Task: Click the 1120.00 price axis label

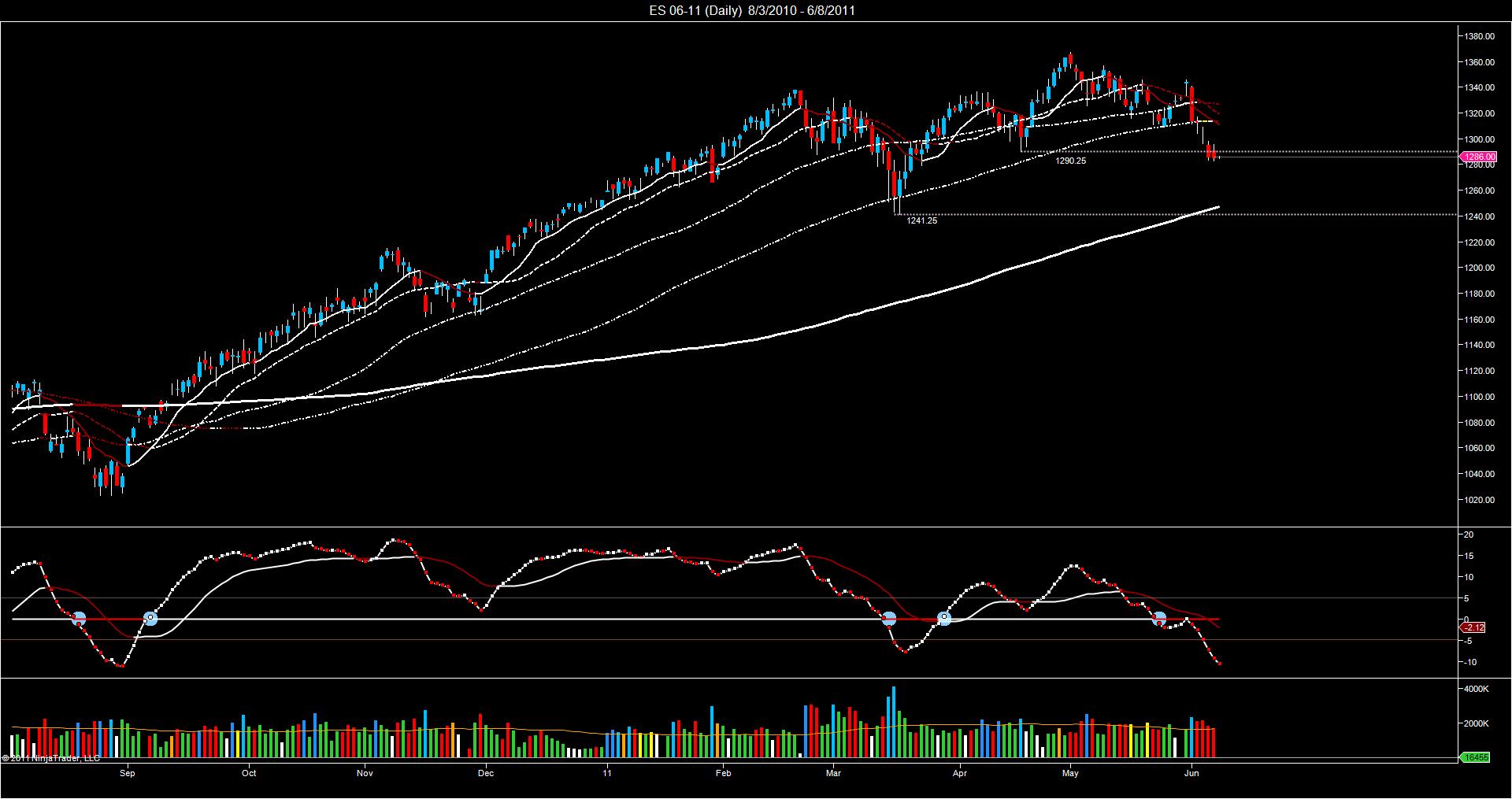Action: point(1480,371)
